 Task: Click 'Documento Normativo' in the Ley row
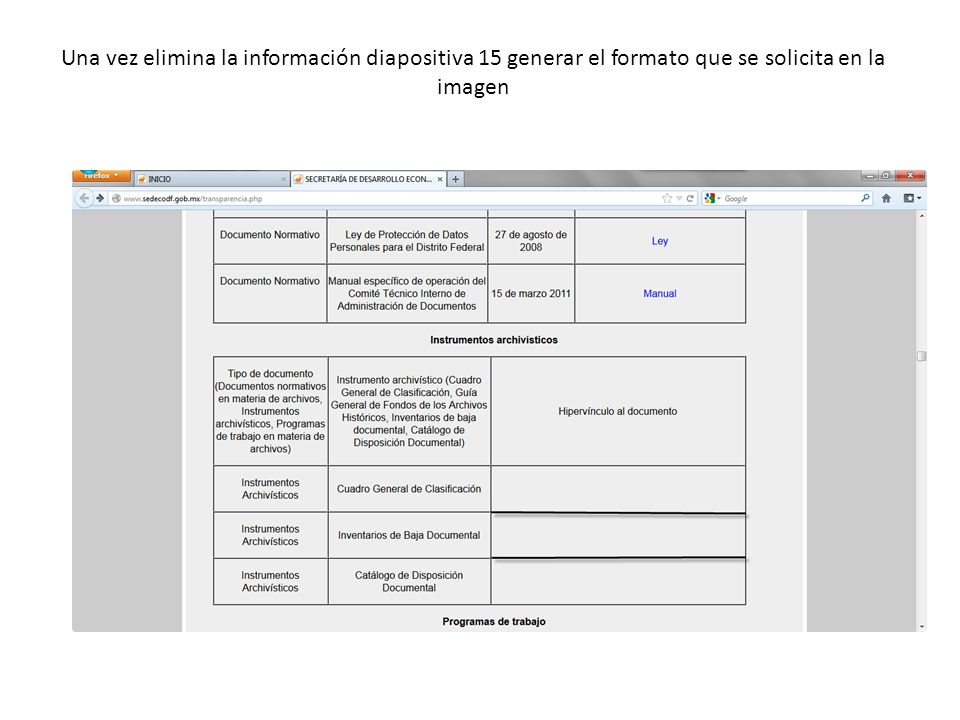click(x=270, y=235)
